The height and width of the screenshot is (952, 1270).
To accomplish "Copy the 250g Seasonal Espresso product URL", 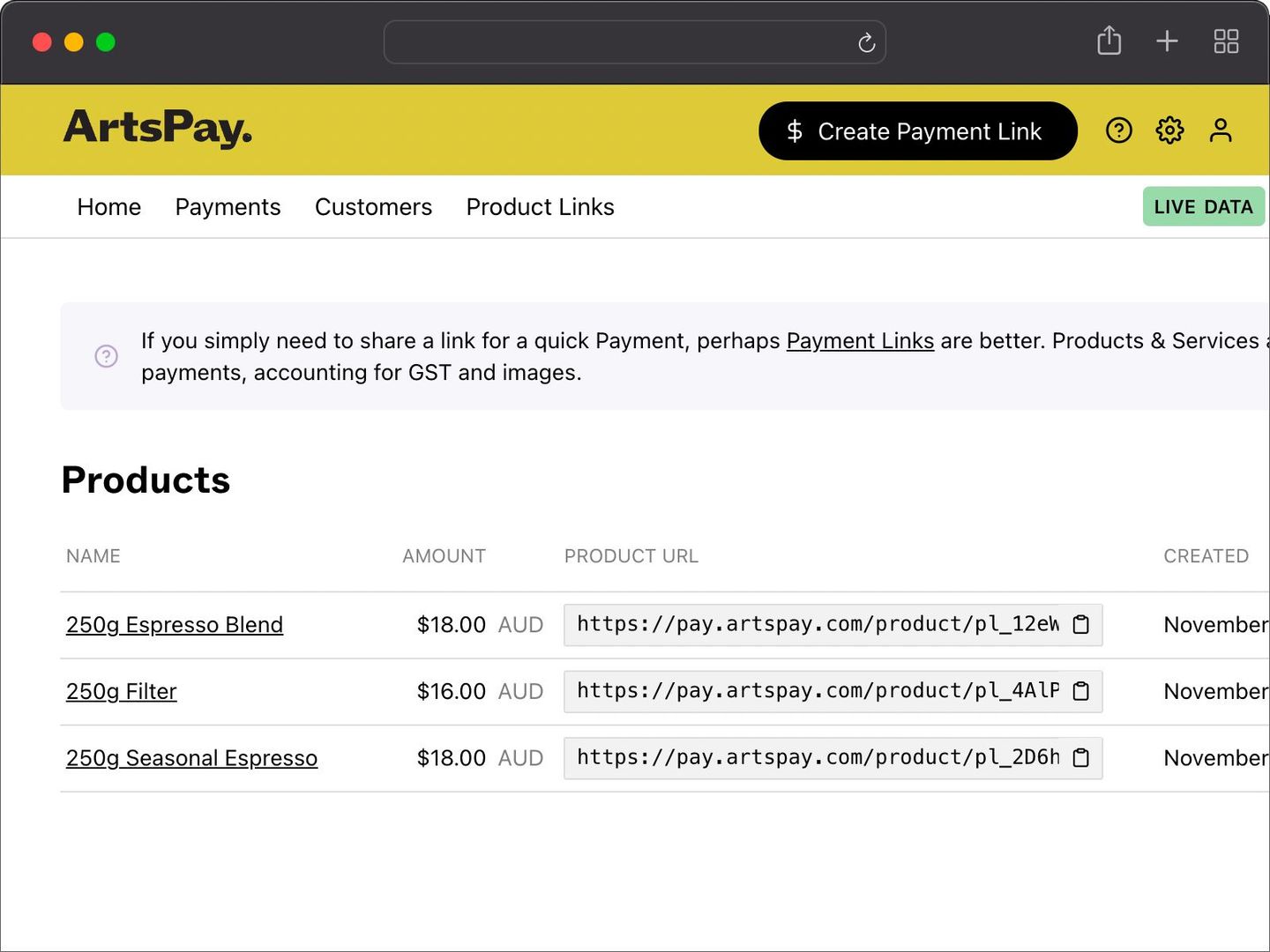I will pyautogui.click(x=1081, y=758).
